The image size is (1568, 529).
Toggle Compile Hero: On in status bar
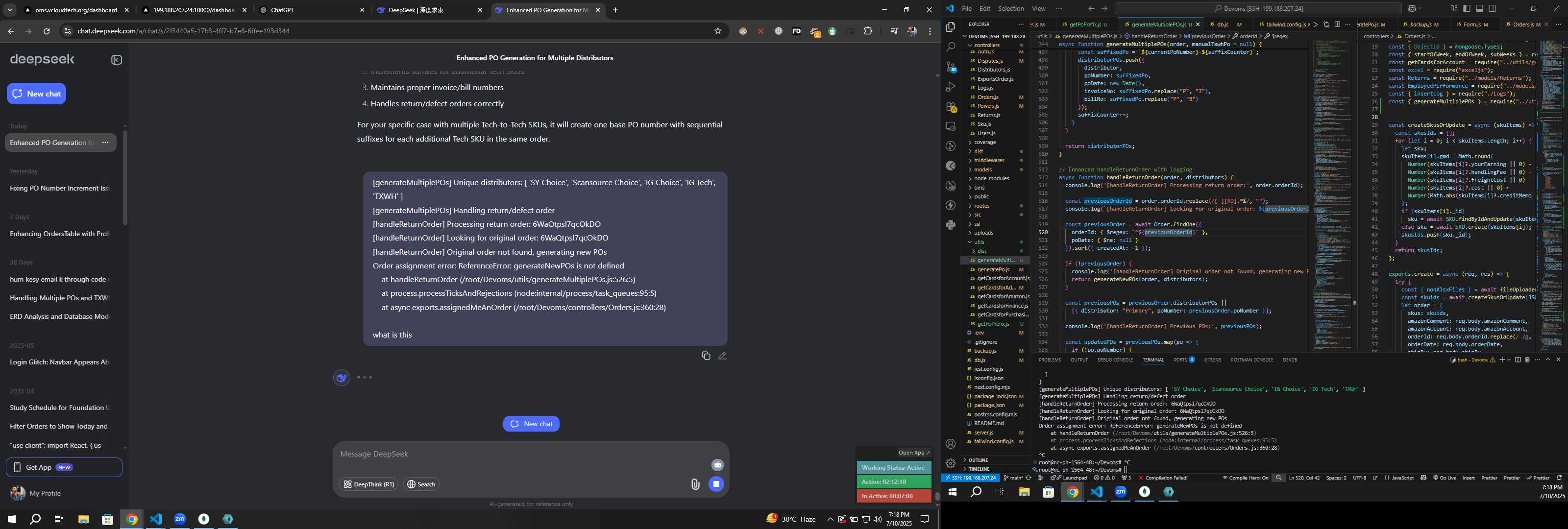1246,478
